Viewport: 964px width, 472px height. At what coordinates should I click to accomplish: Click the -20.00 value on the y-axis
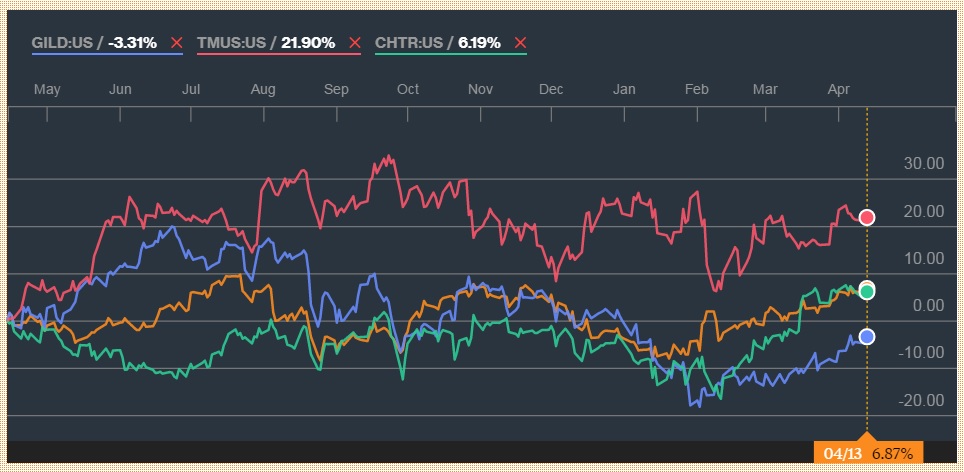pos(922,400)
